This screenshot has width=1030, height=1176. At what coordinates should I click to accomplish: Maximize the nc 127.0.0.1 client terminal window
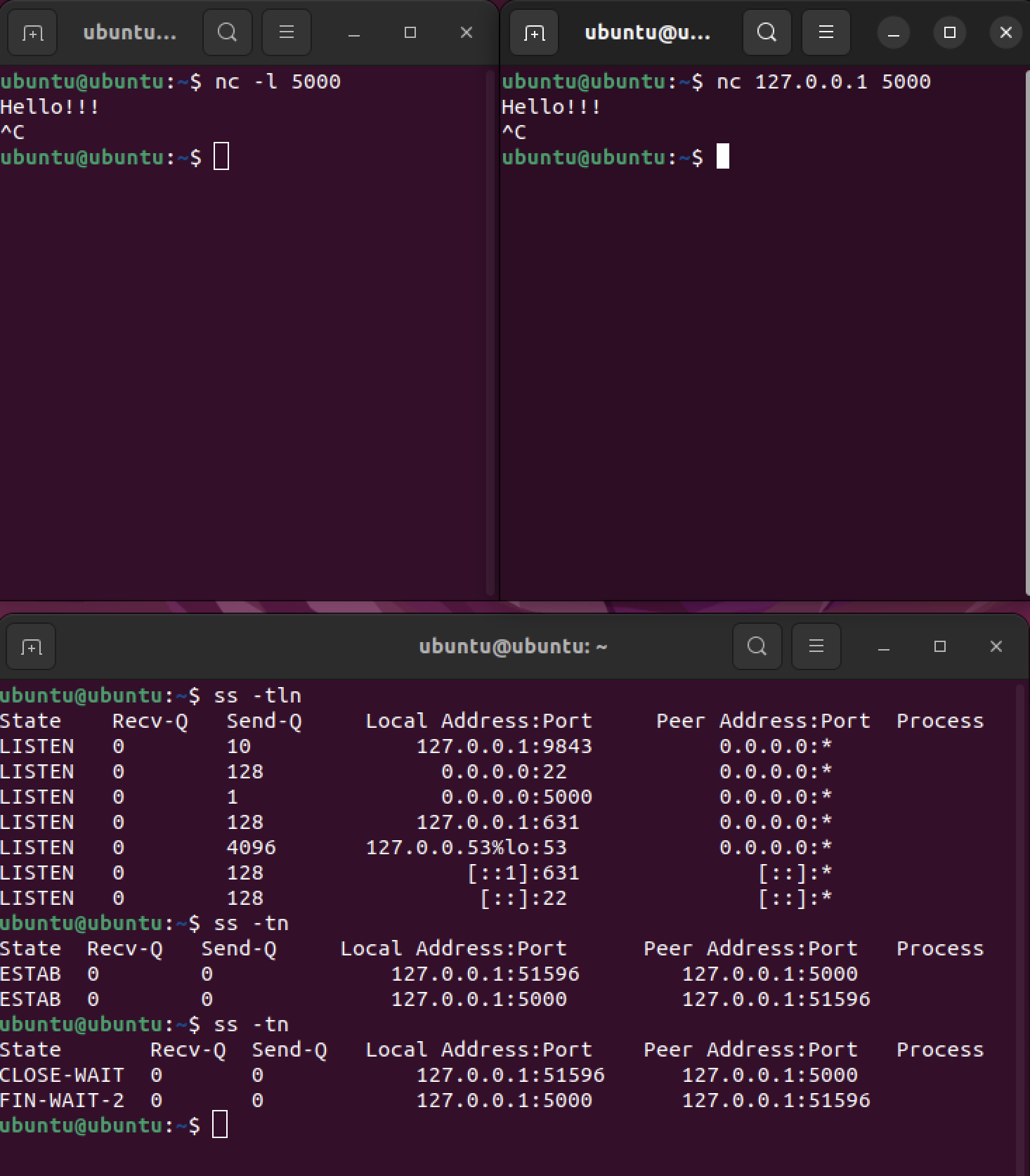[x=949, y=32]
